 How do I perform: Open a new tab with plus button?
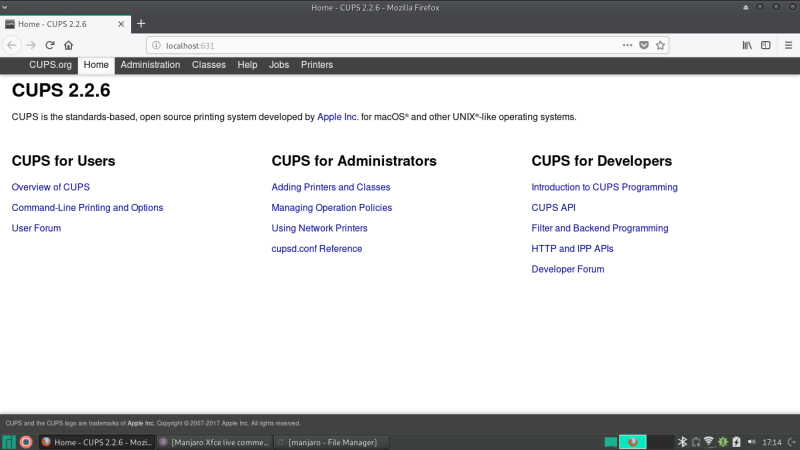(141, 23)
